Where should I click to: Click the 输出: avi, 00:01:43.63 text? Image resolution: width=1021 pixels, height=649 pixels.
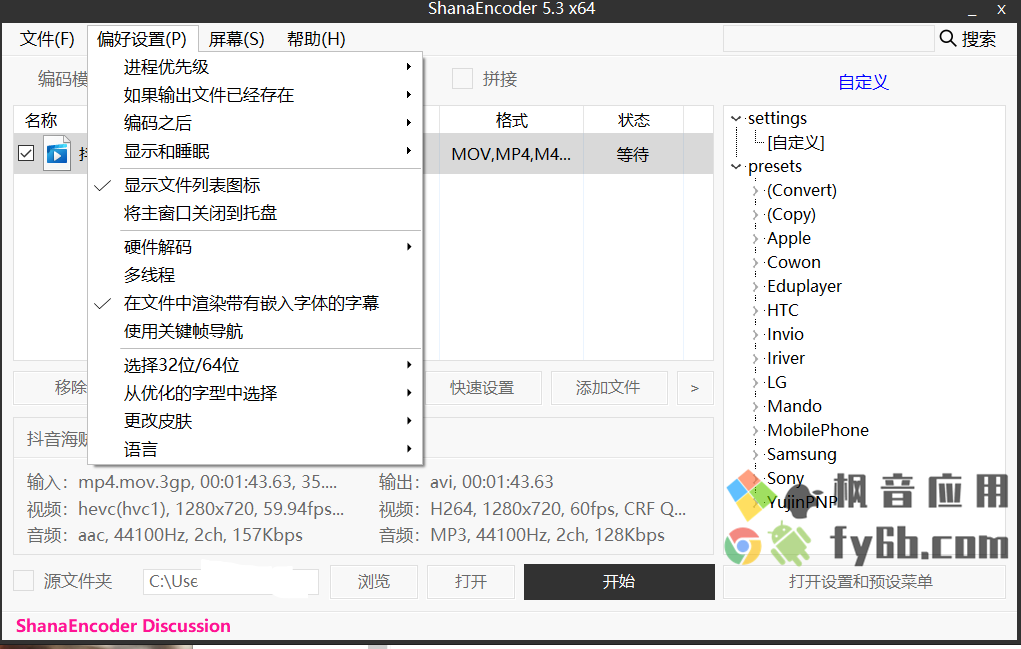coord(466,482)
